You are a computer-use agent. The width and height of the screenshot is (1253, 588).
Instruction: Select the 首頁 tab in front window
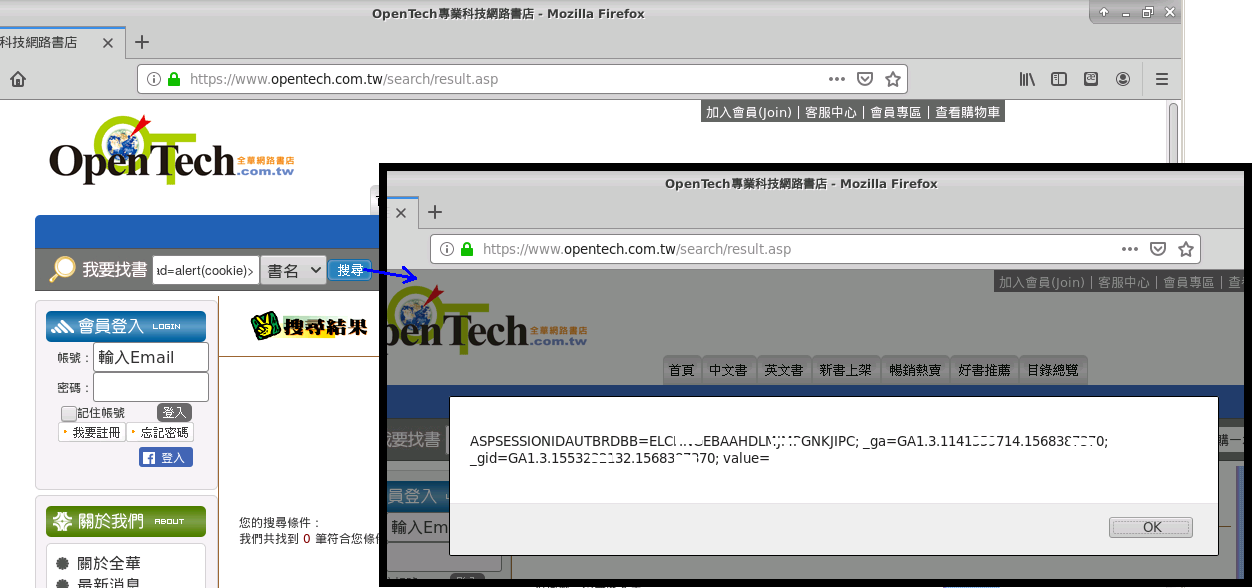[681, 369]
